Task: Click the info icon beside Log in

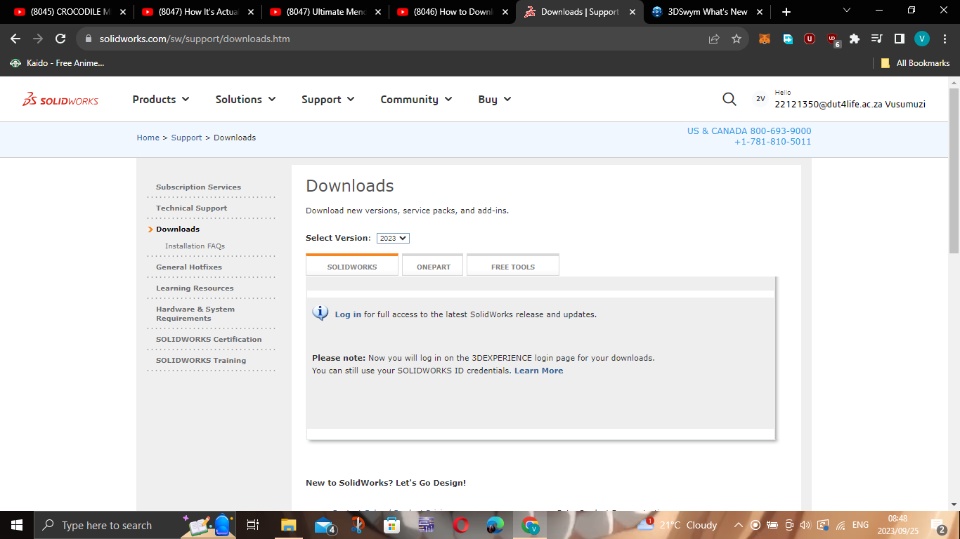Action: point(320,313)
